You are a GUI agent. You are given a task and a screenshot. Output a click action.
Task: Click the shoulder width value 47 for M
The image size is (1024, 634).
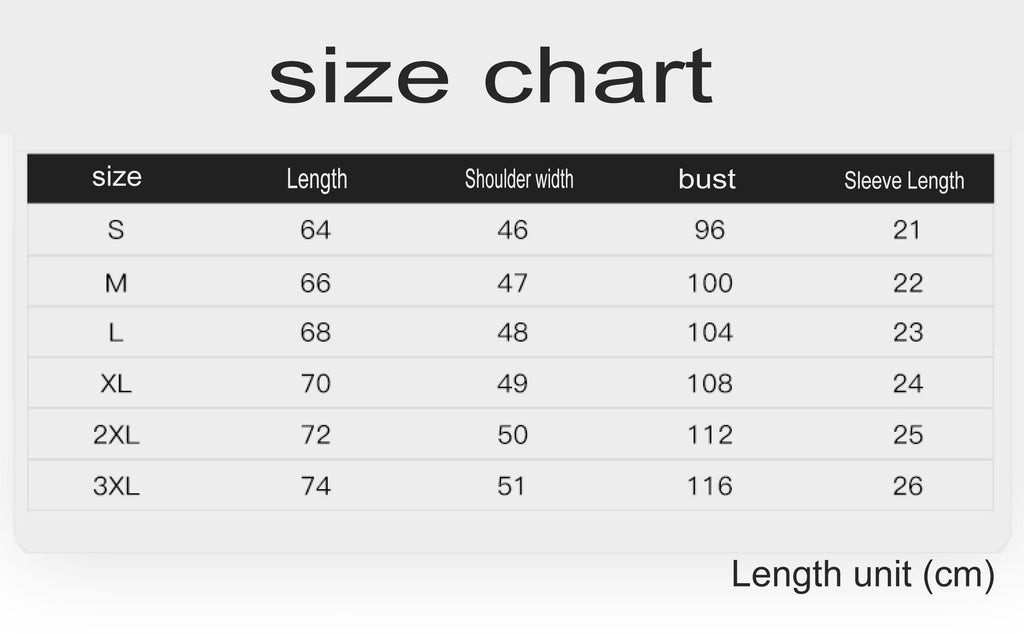coord(512,283)
